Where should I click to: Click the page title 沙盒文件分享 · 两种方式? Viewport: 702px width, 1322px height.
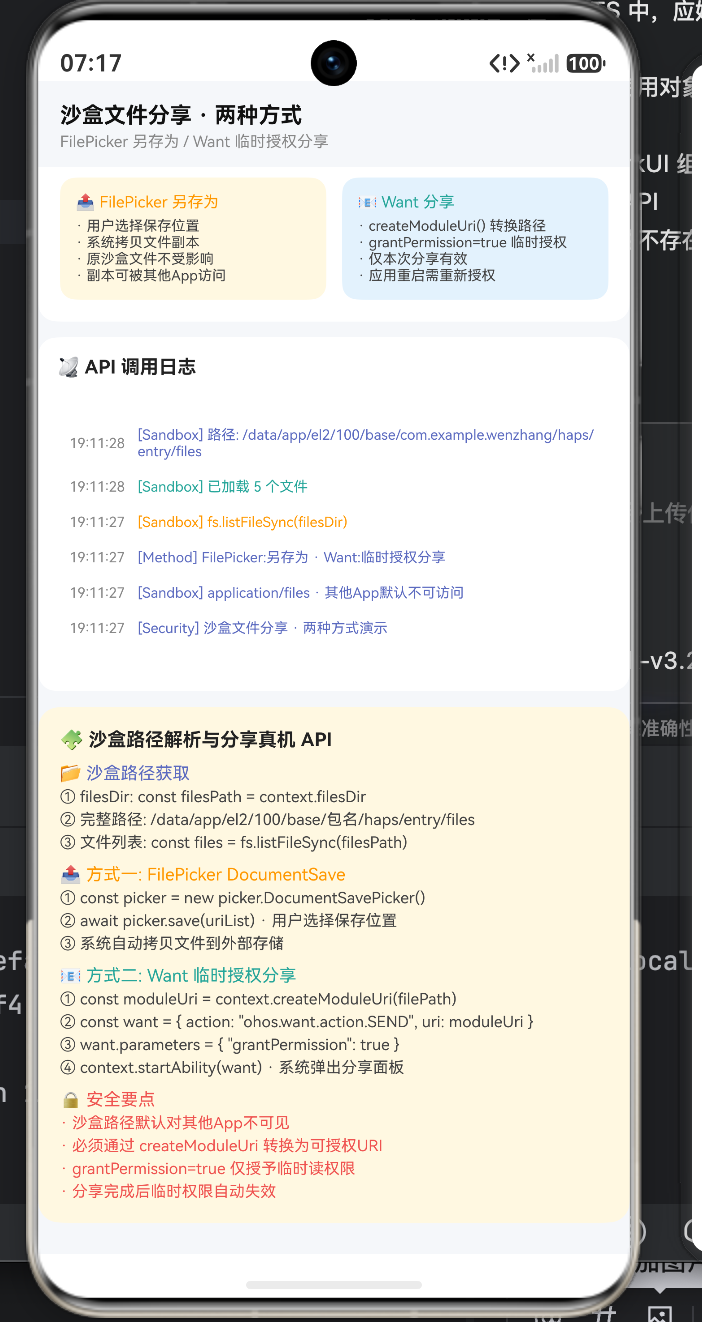(181, 115)
